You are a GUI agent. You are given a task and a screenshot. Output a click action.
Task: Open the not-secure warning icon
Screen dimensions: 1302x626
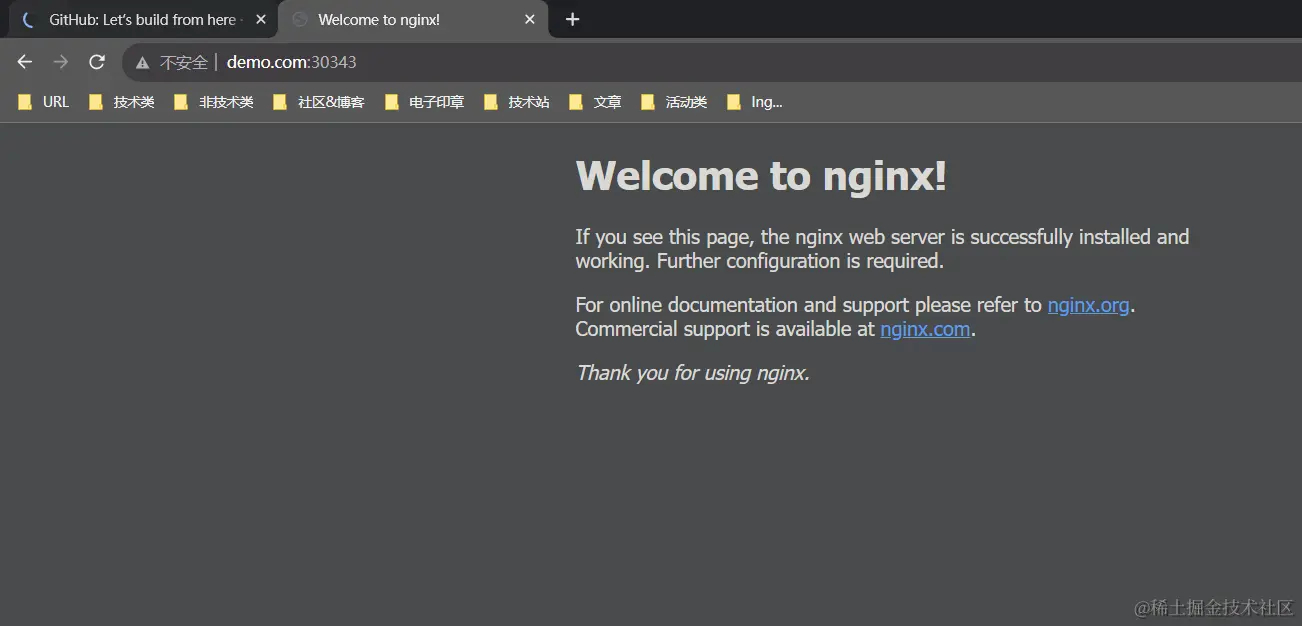tap(143, 62)
